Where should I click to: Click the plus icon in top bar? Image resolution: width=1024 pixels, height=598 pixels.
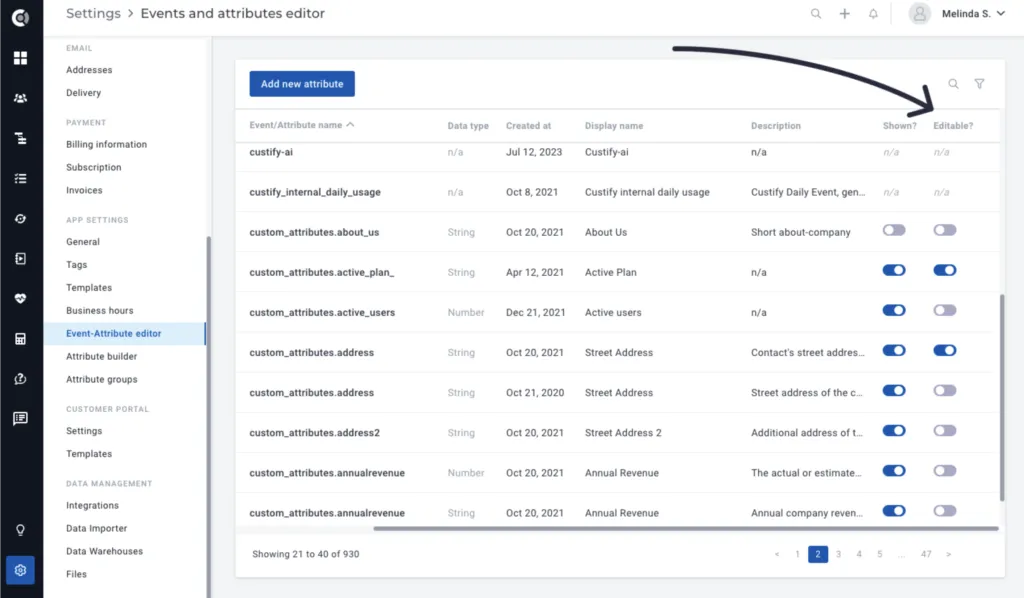click(844, 14)
